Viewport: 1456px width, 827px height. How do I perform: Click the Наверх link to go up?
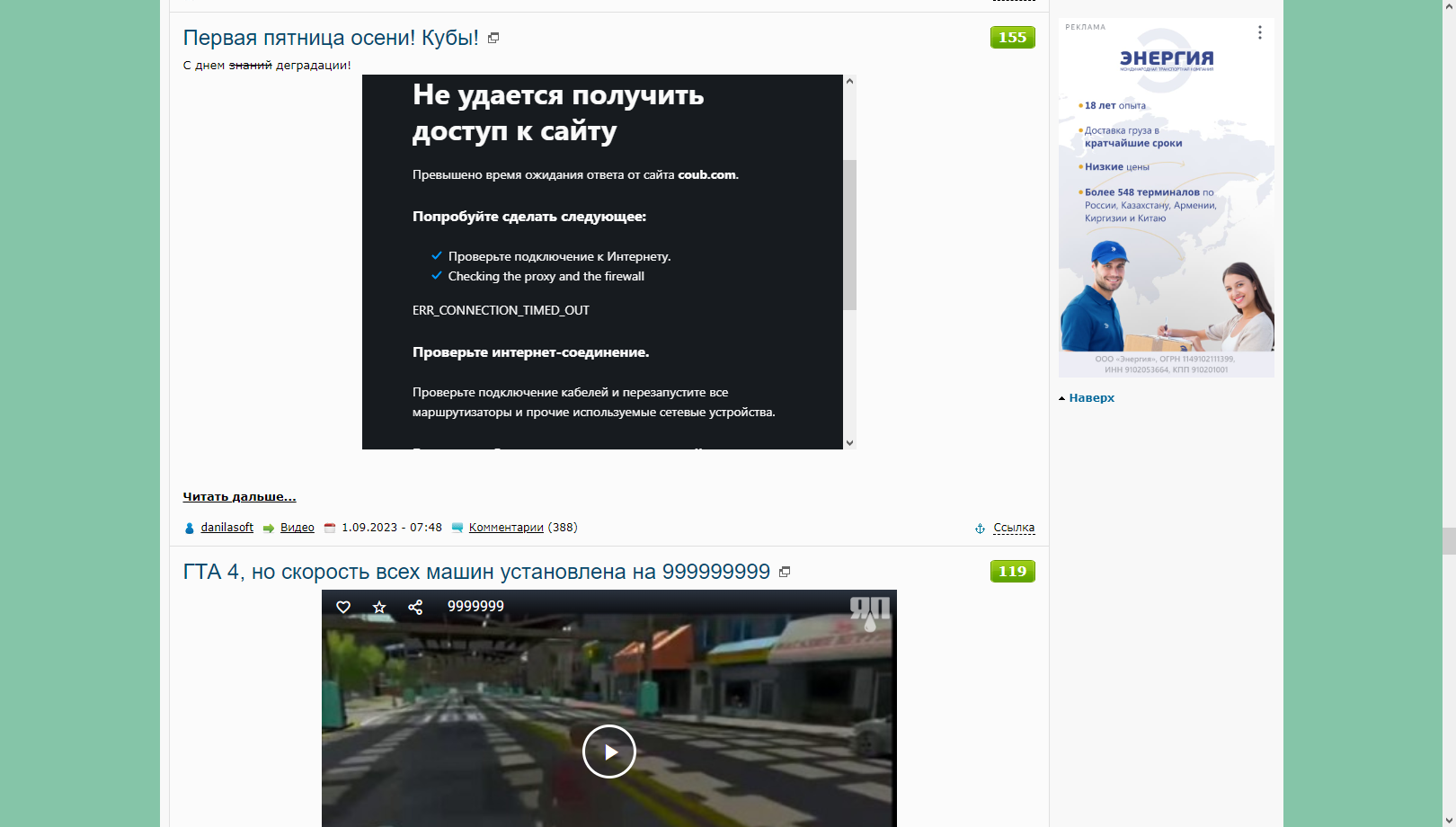(1092, 398)
